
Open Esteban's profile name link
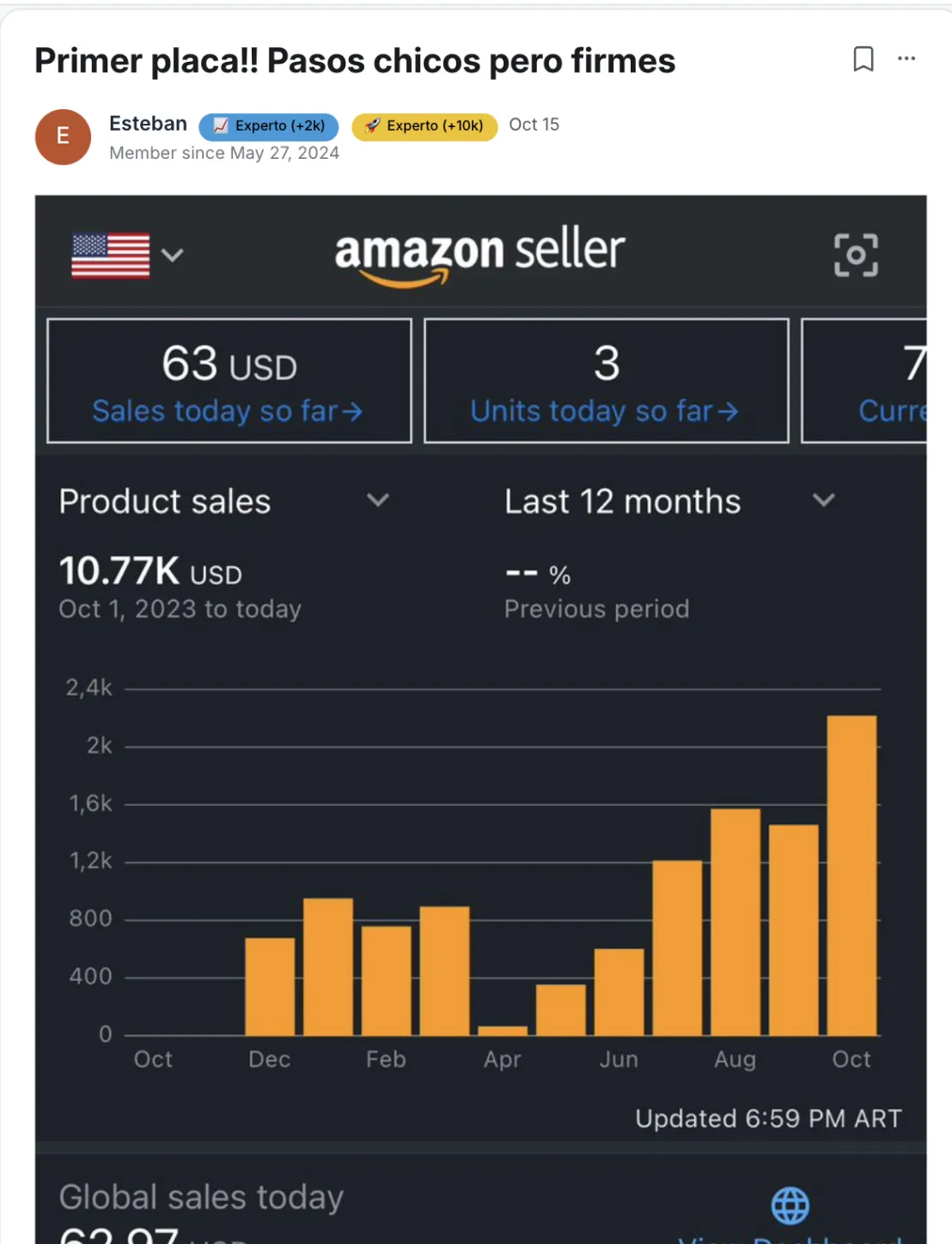pos(148,124)
